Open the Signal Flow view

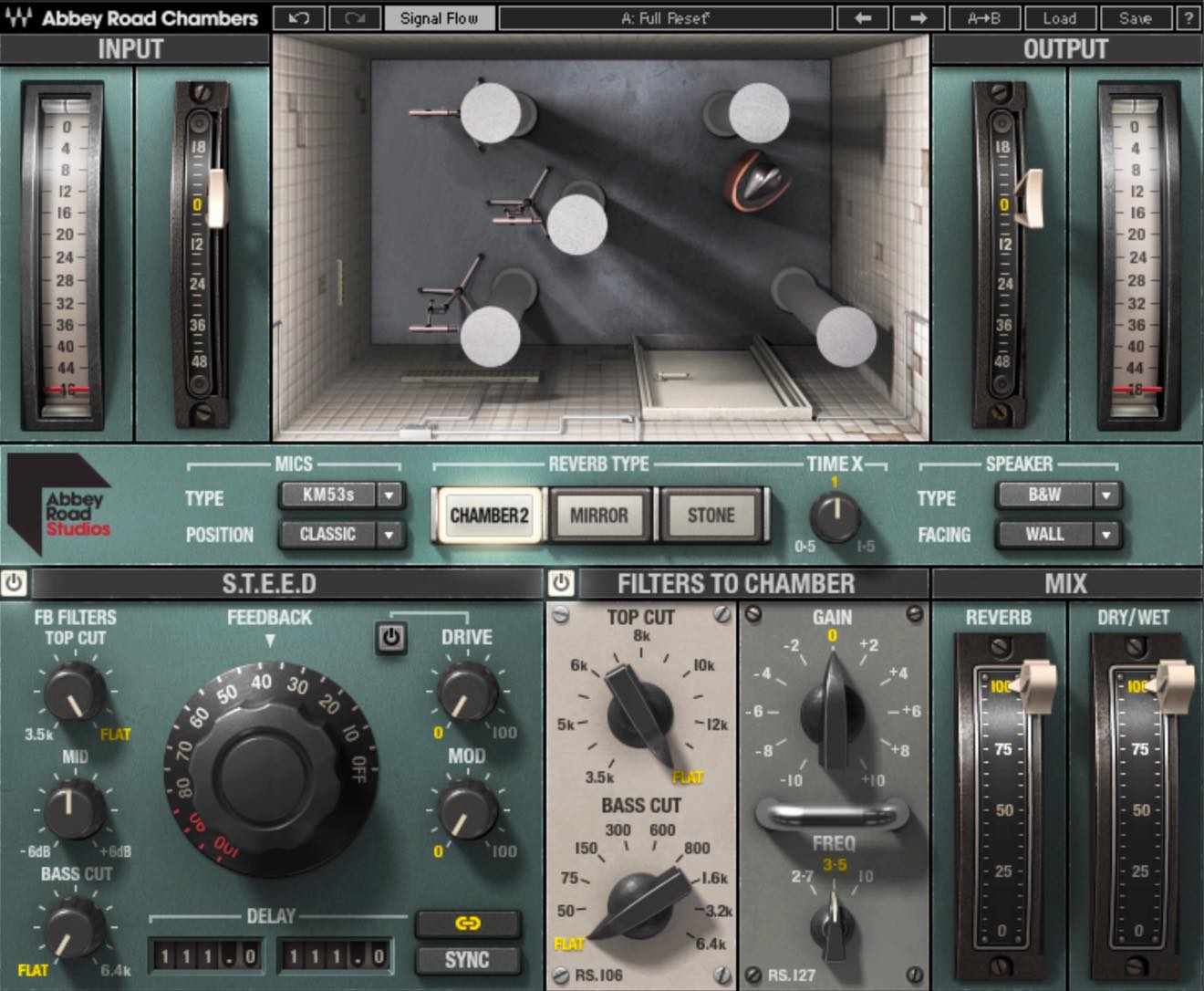tap(439, 17)
